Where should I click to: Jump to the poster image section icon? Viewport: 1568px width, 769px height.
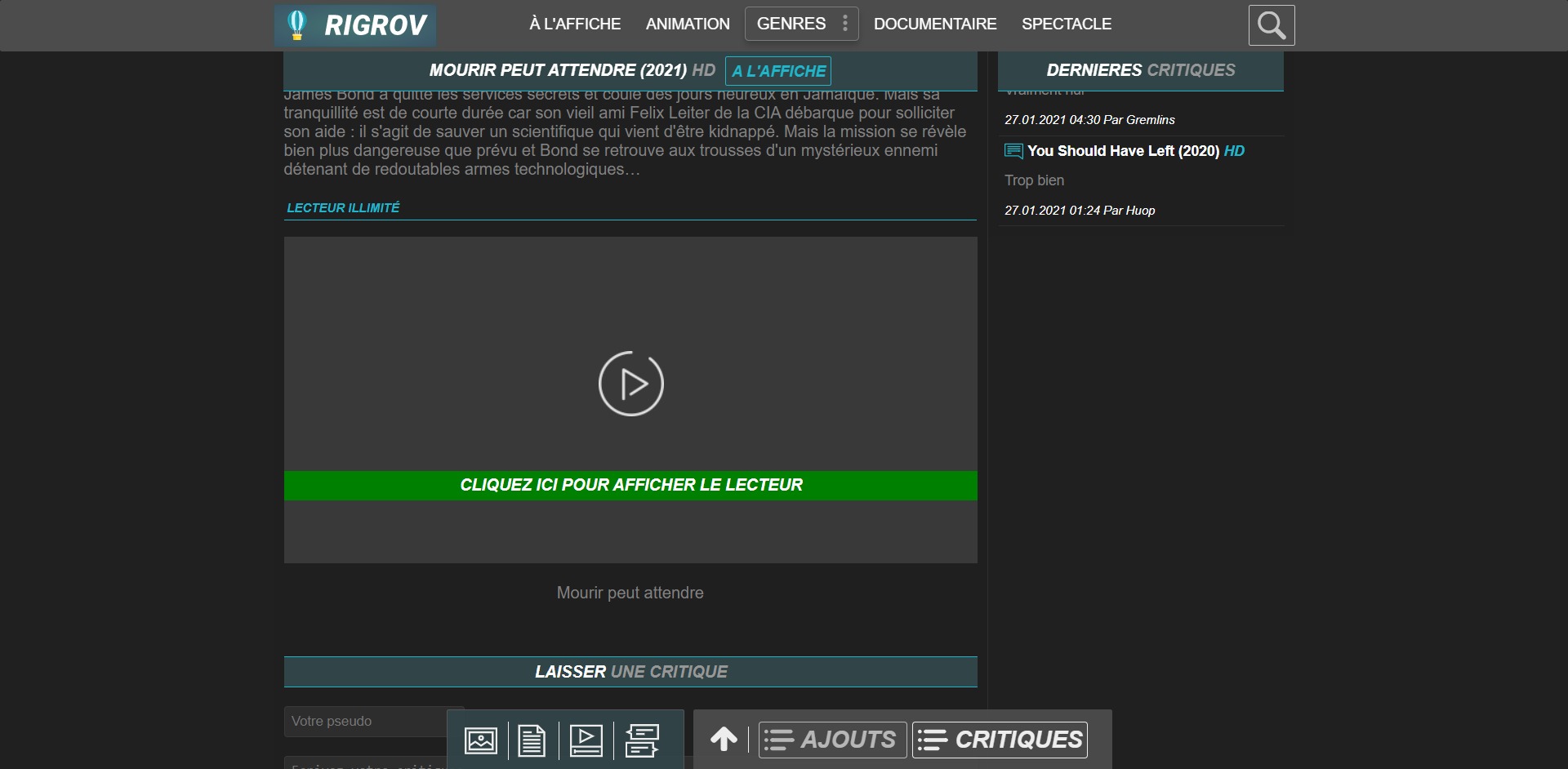click(481, 740)
